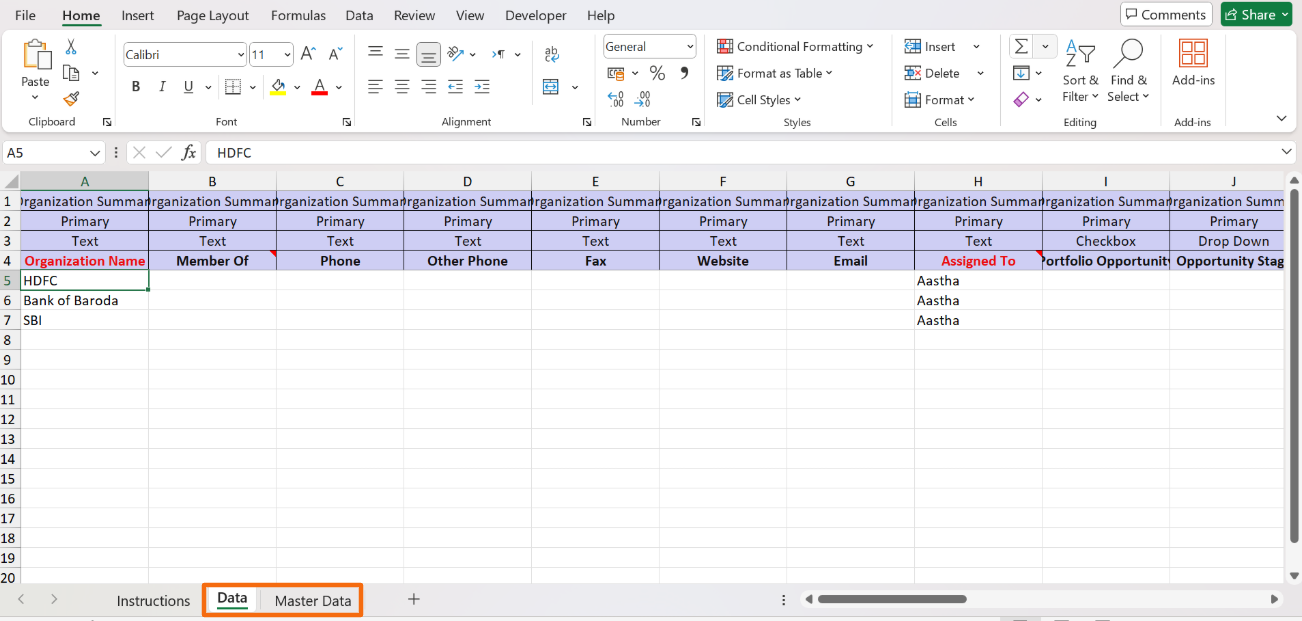Apply Percent Style number format
Image resolution: width=1302 pixels, height=621 pixels.
(x=657, y=73)
